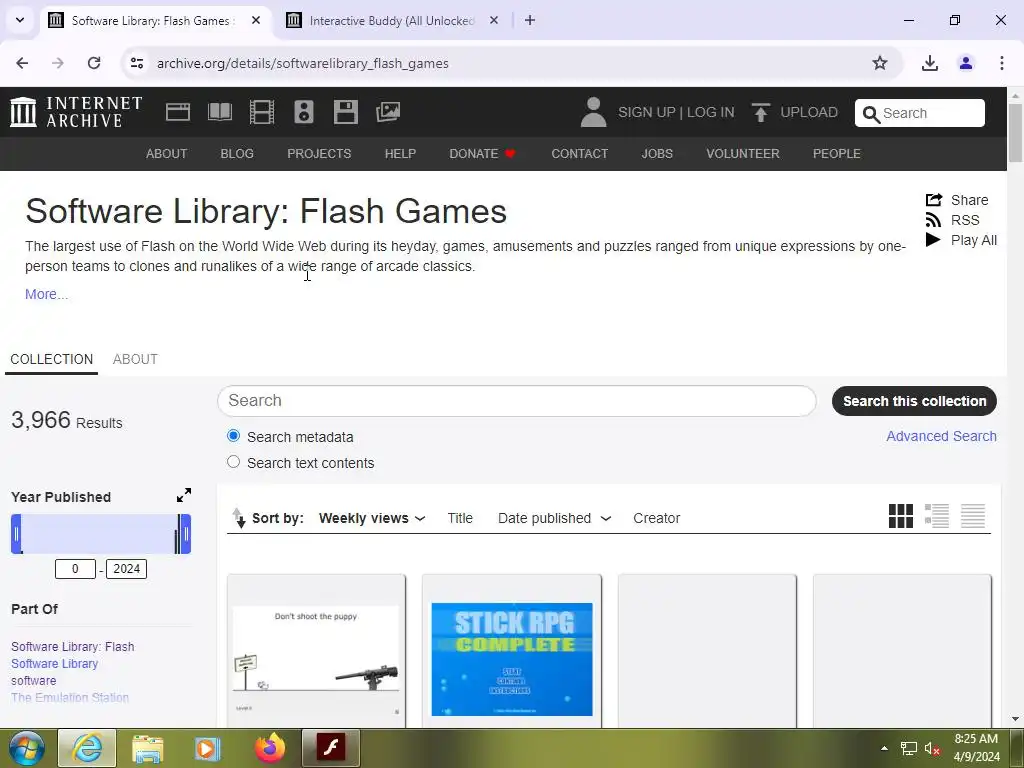Reload the page
The width and height of the screenshot is (1024, 768).
point(94,63)
